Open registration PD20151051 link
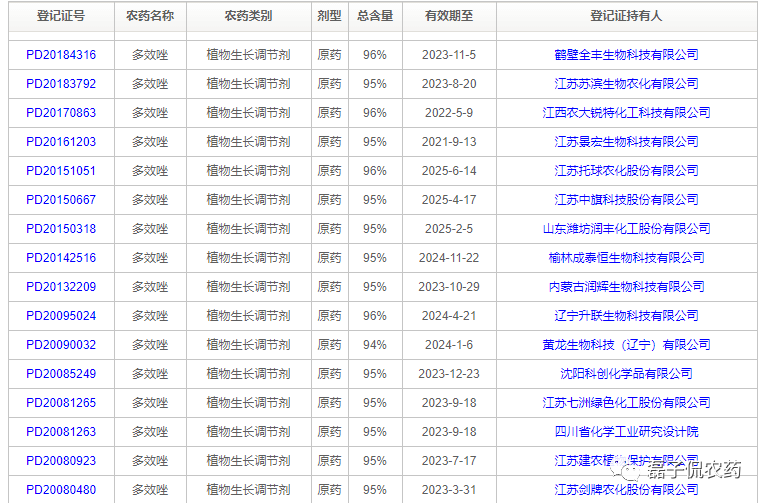Image resolution: width=766 pixels, height=503 pixels. coord(61,171)
